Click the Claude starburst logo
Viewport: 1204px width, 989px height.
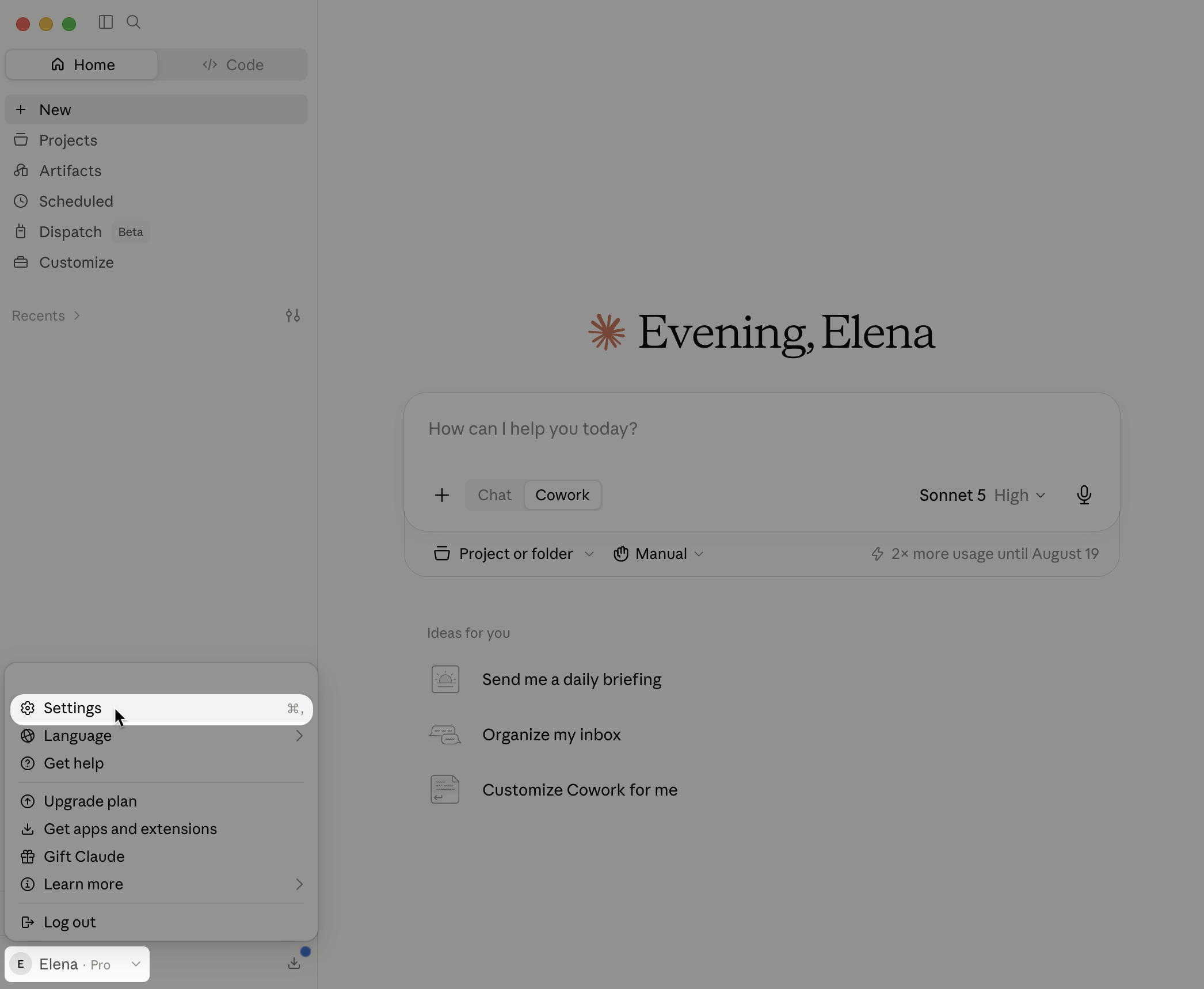607,332
